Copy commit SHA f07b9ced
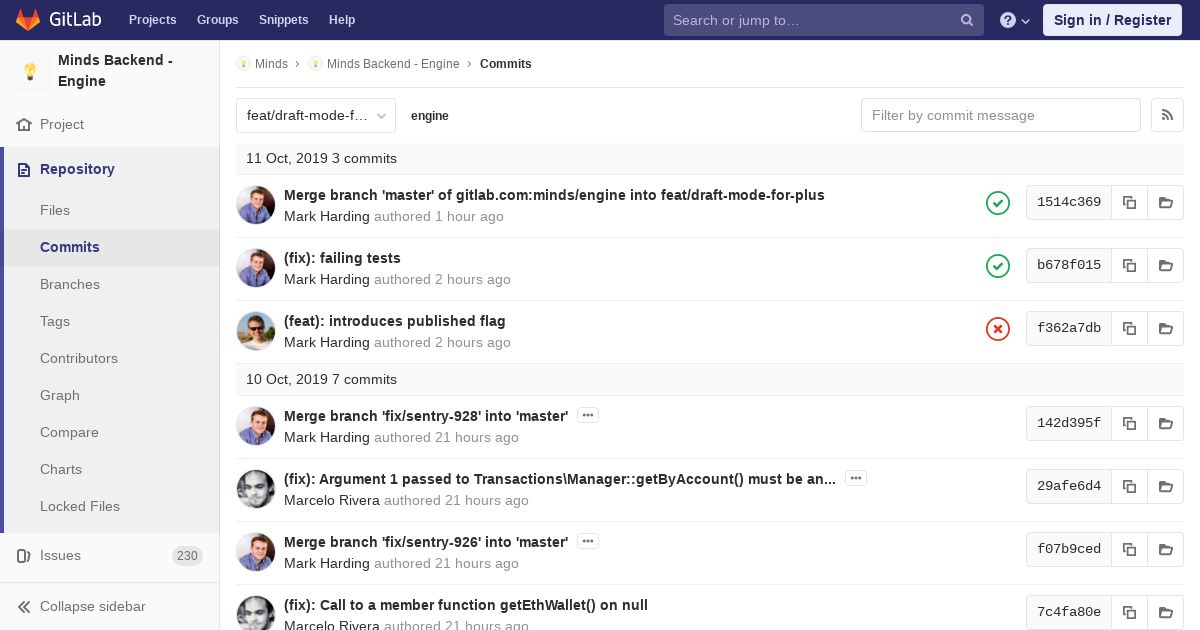Screen dimensions: 1200x630 coord(1129,549)
